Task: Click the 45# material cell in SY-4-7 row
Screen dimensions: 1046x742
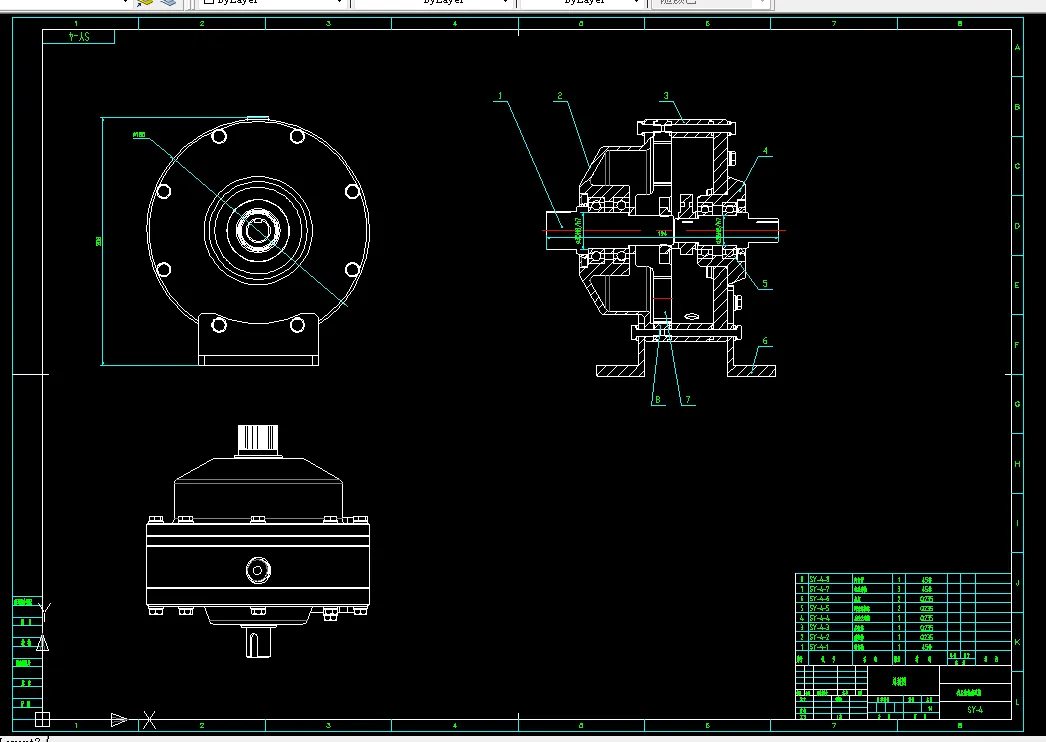Action: coord(927,590)
